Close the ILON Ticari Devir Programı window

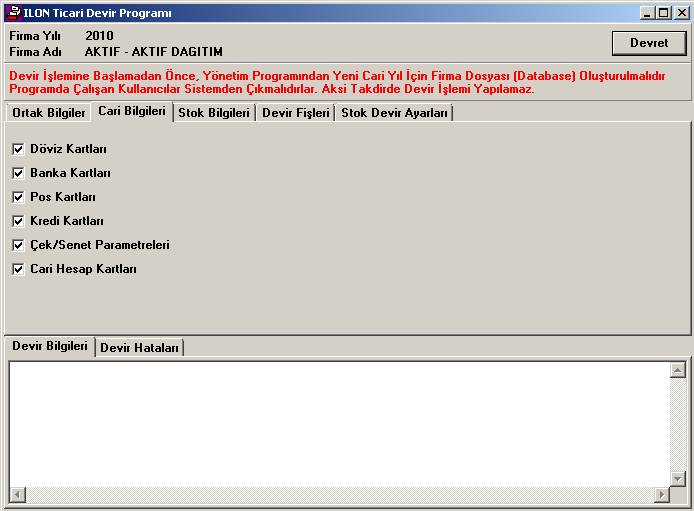coord(682,13)
